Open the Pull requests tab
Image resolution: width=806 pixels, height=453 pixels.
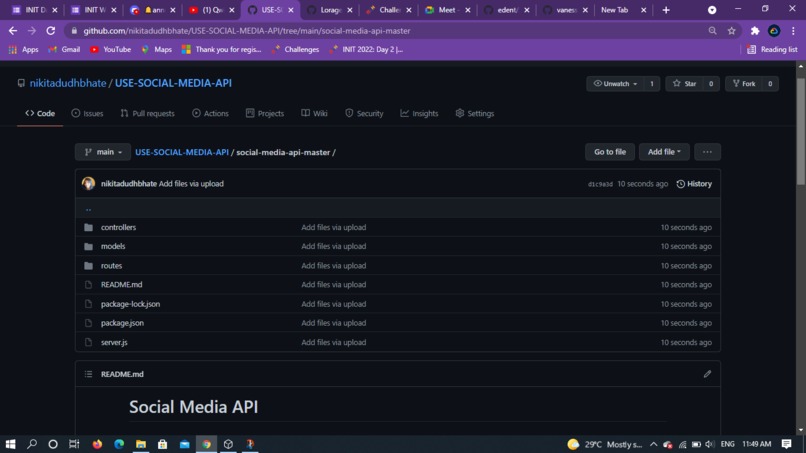[148, 113]
